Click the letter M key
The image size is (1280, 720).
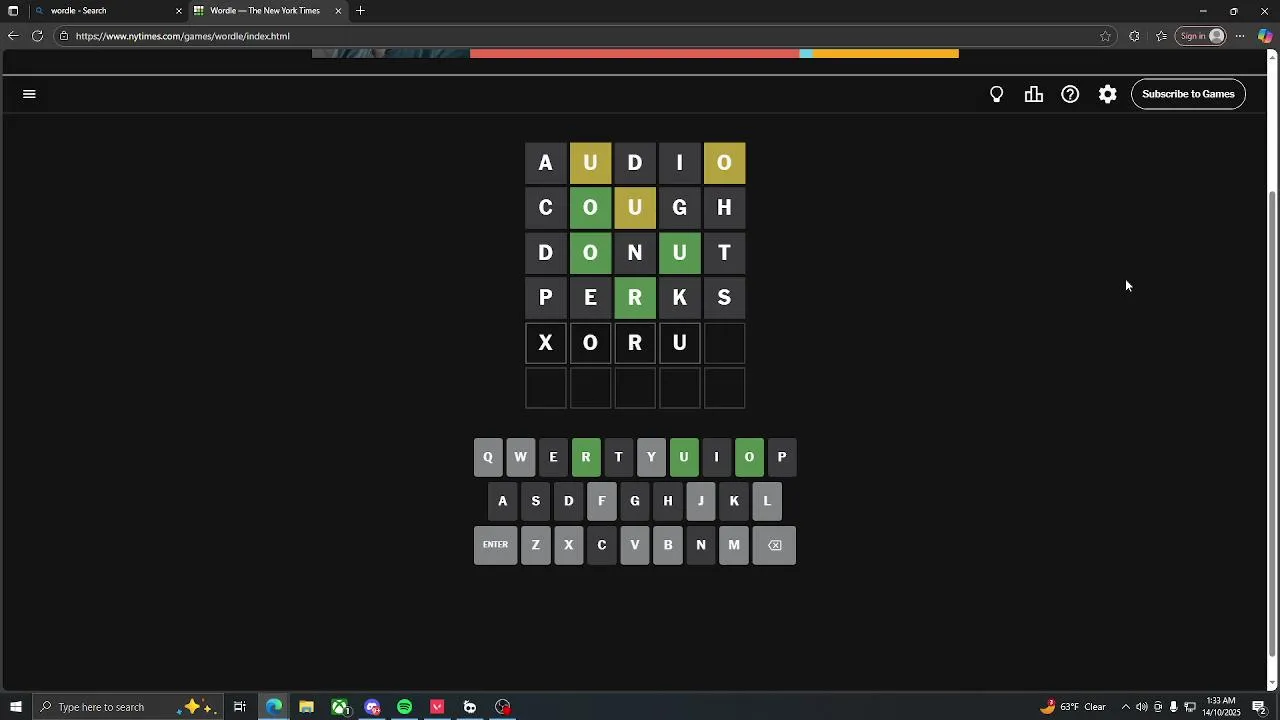[734, 545]
